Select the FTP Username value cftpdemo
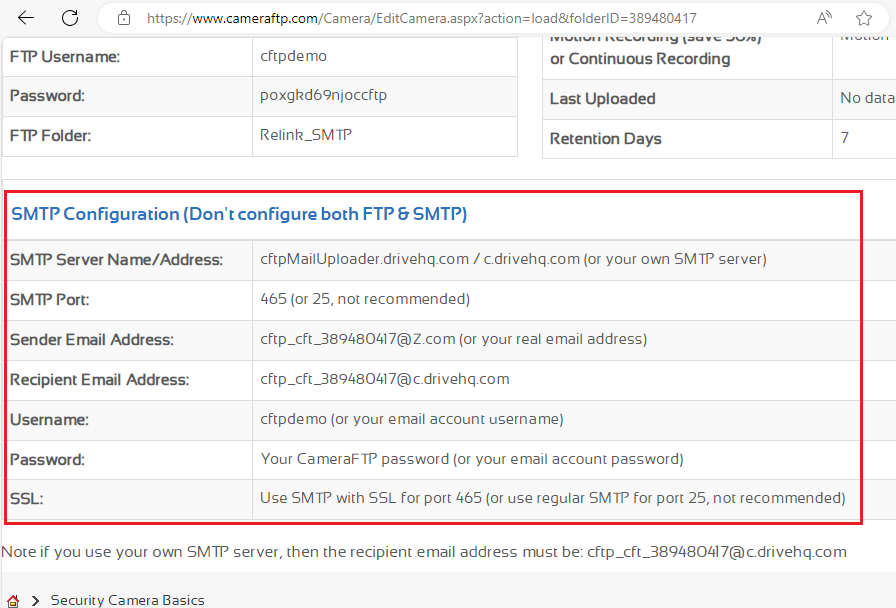The height and width of the screenshot is (608, 896). (x=293, y=57)
